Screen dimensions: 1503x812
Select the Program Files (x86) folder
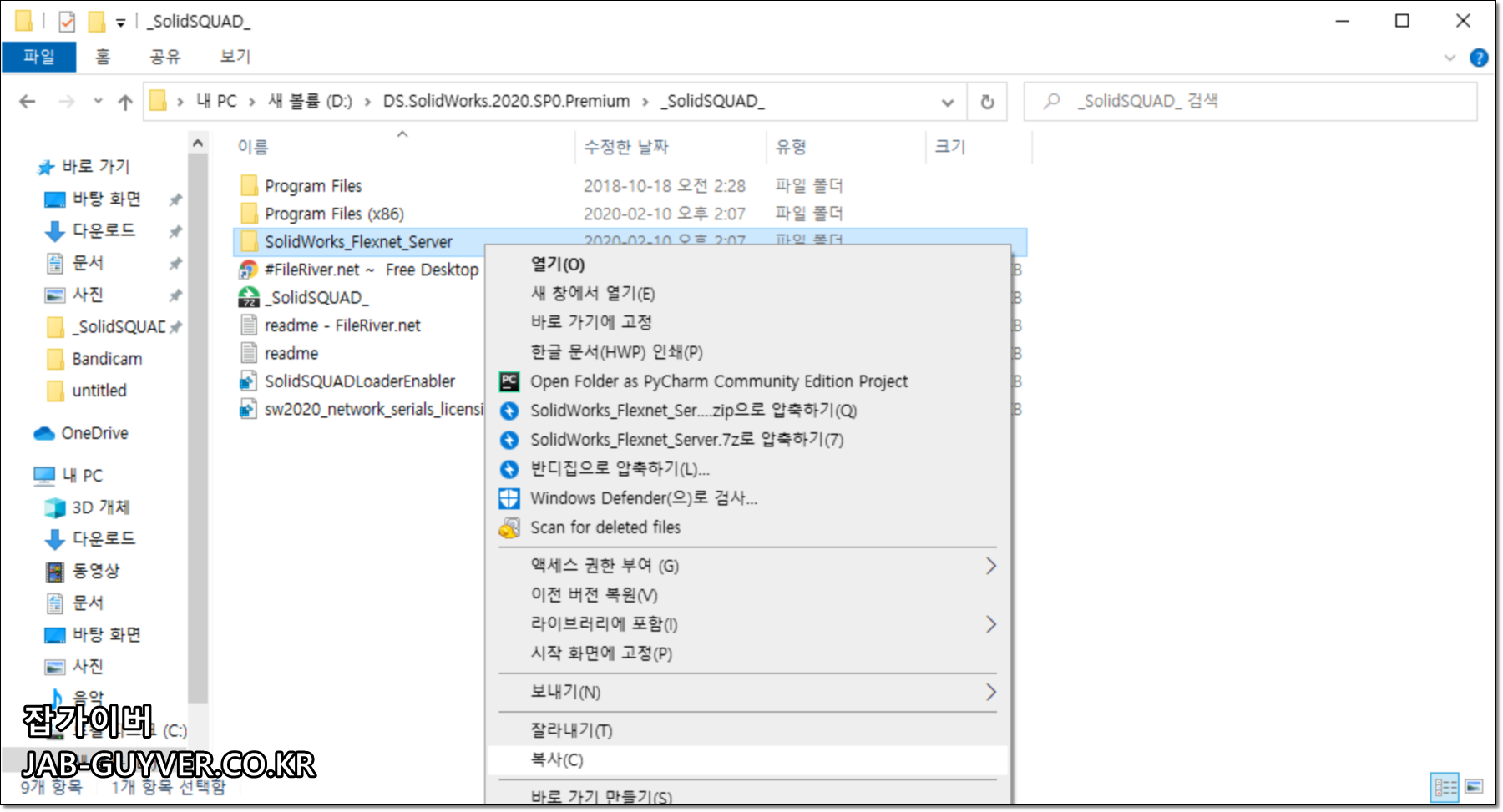coord(334,214)
